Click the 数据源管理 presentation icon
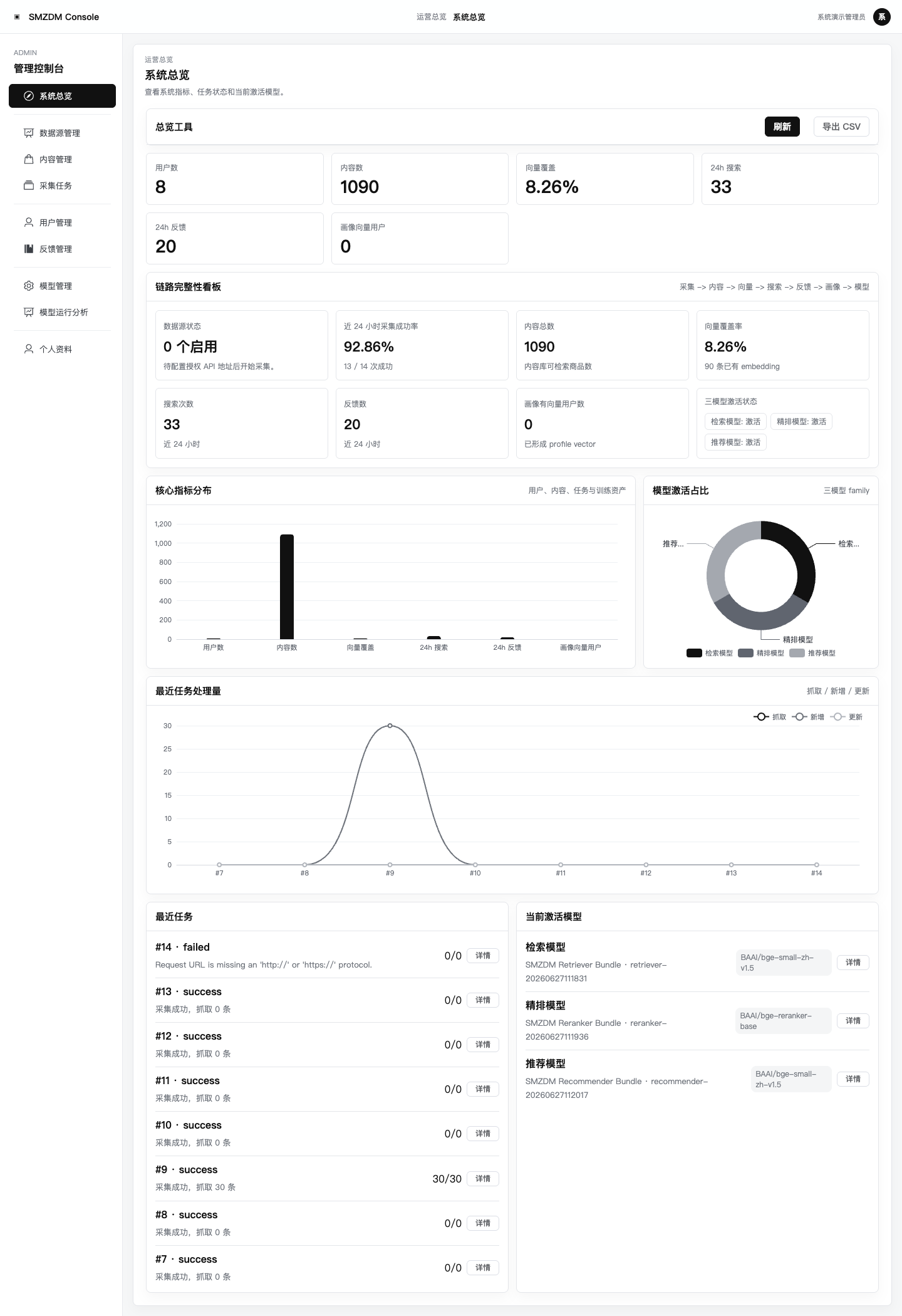Screen dimensions: 902x1316 pos(28,133)
